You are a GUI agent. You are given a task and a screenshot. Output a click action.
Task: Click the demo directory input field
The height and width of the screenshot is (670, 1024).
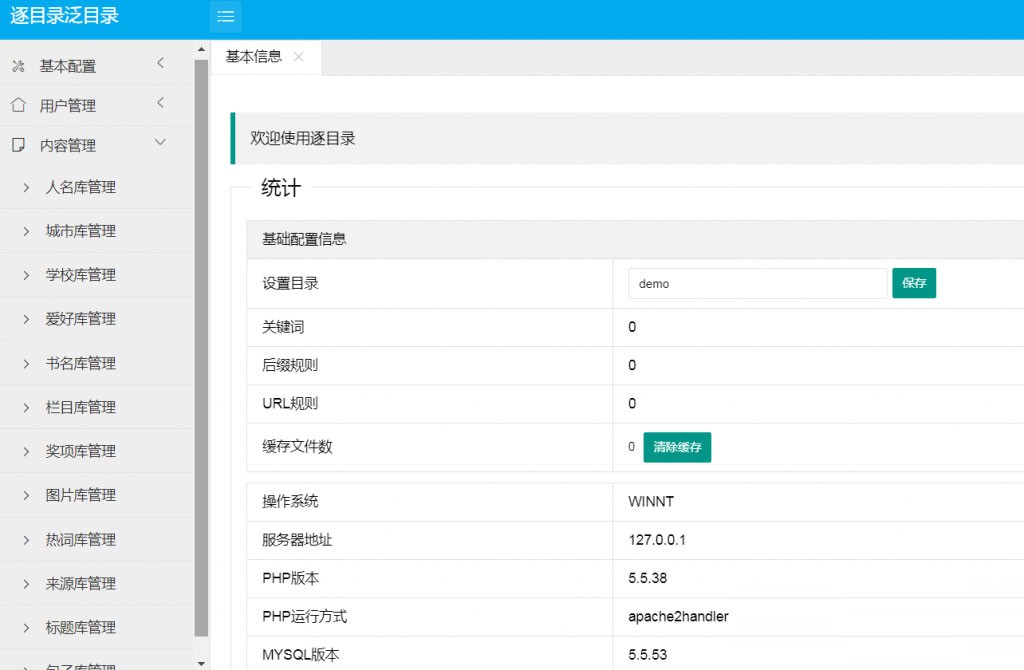pyautogui.click(x=757, y=283)
